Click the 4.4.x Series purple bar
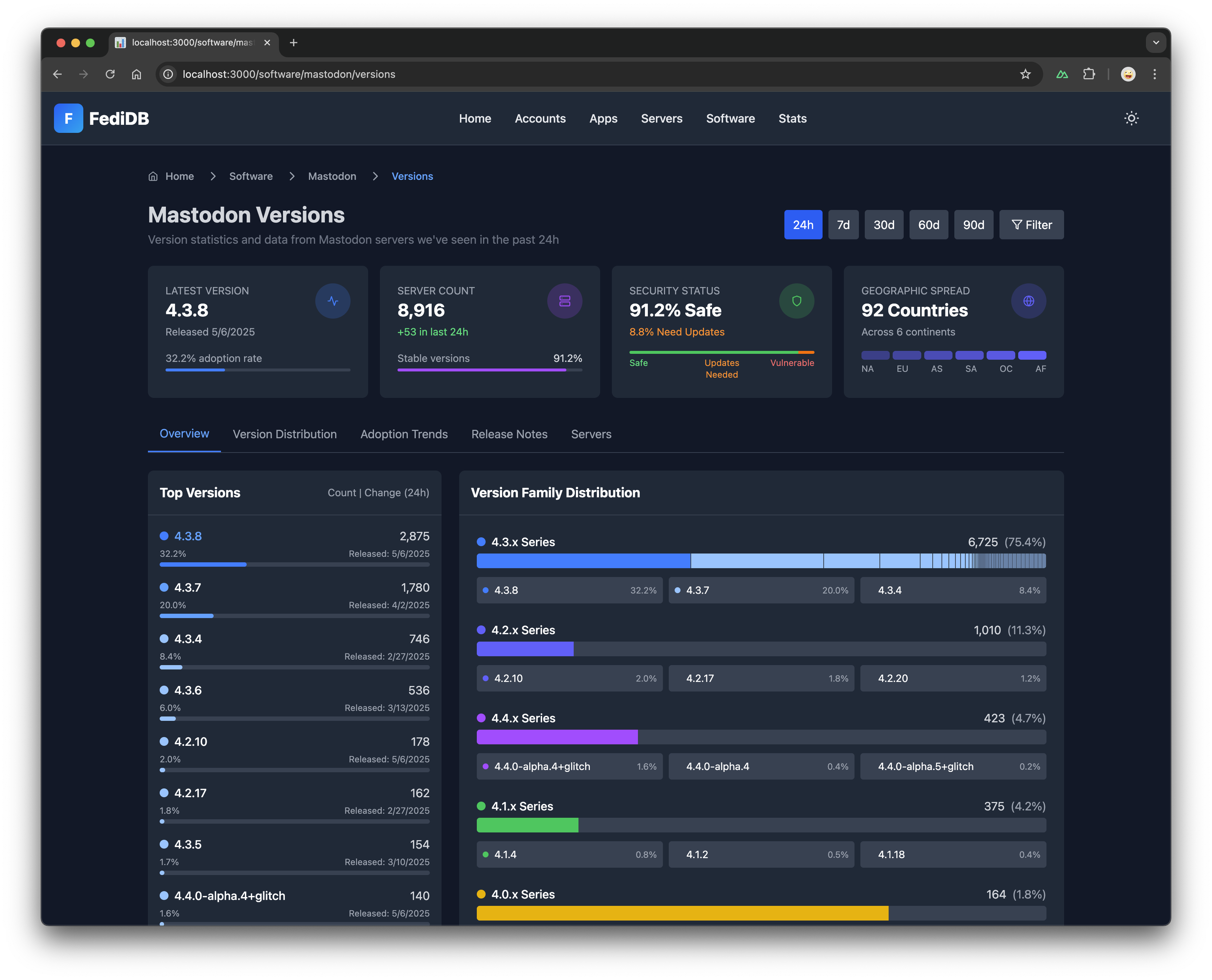This screenshot has height=980, width=1212. 557,737
